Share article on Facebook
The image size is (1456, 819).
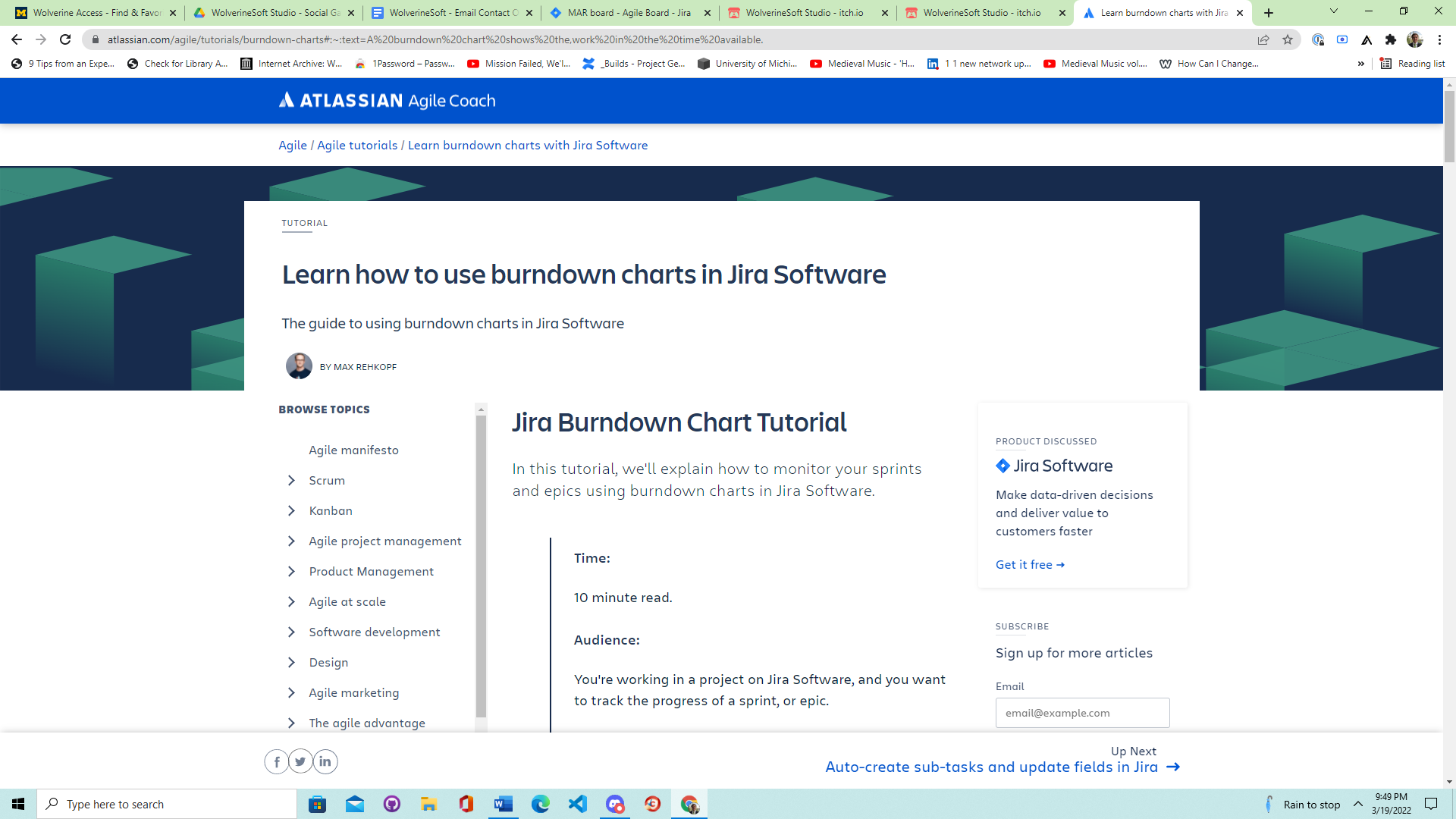277,761
